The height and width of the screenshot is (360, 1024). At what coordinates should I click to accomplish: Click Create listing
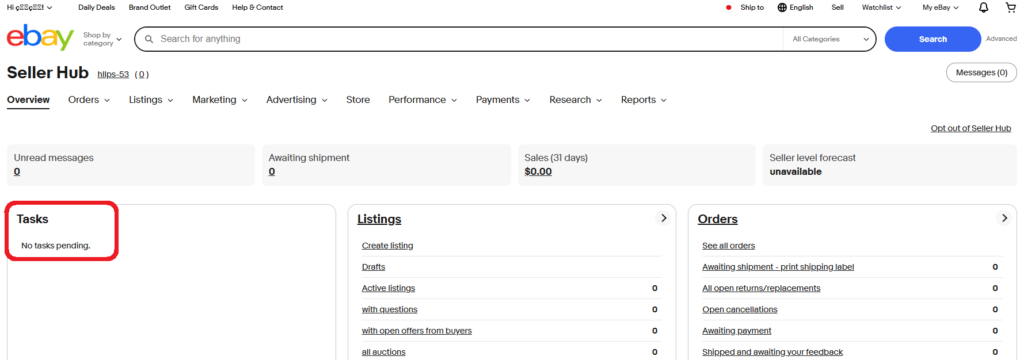[x=387, y=246]
